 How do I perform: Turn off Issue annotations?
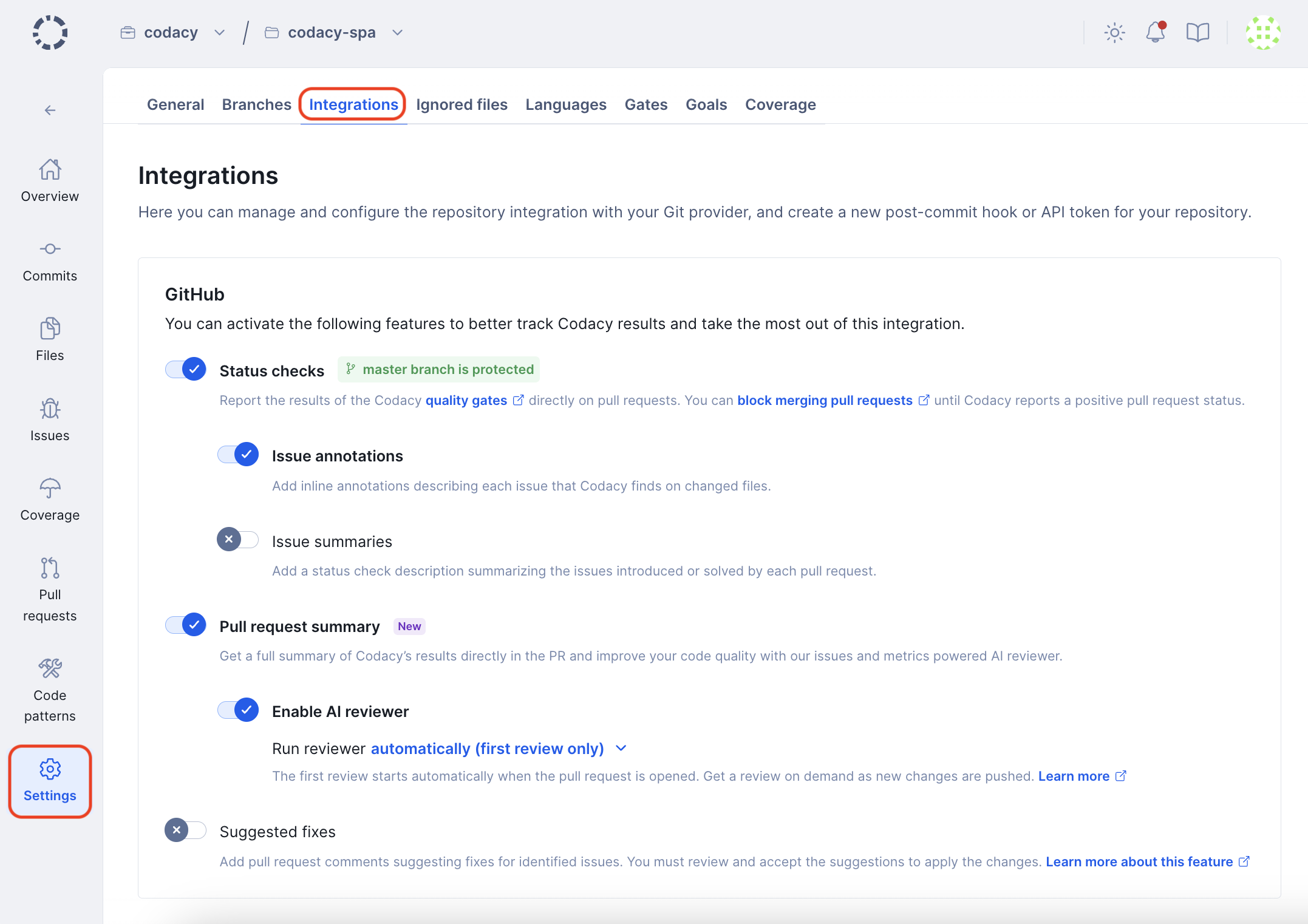click(237, 454)
